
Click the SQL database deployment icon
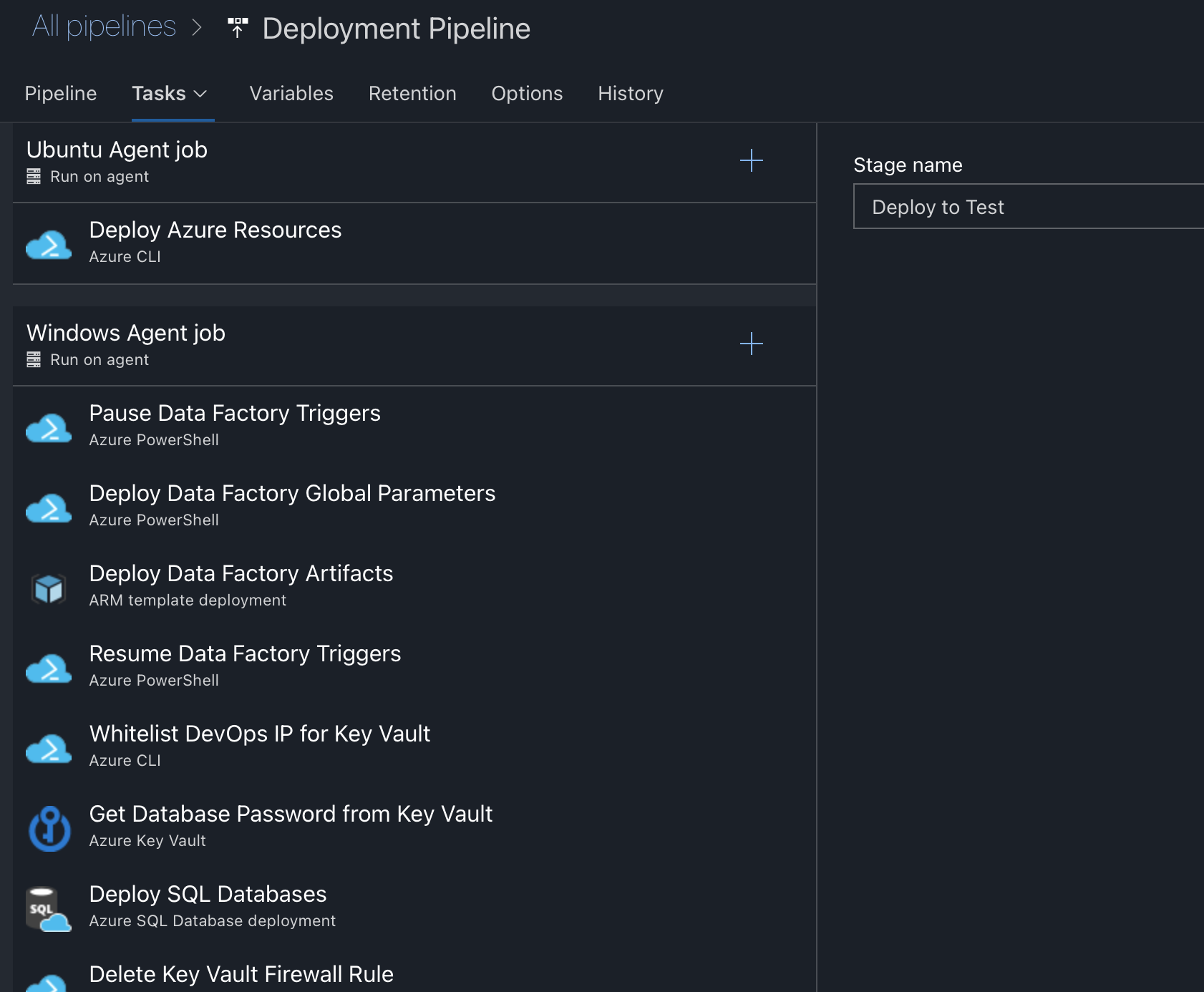[49, 909]
